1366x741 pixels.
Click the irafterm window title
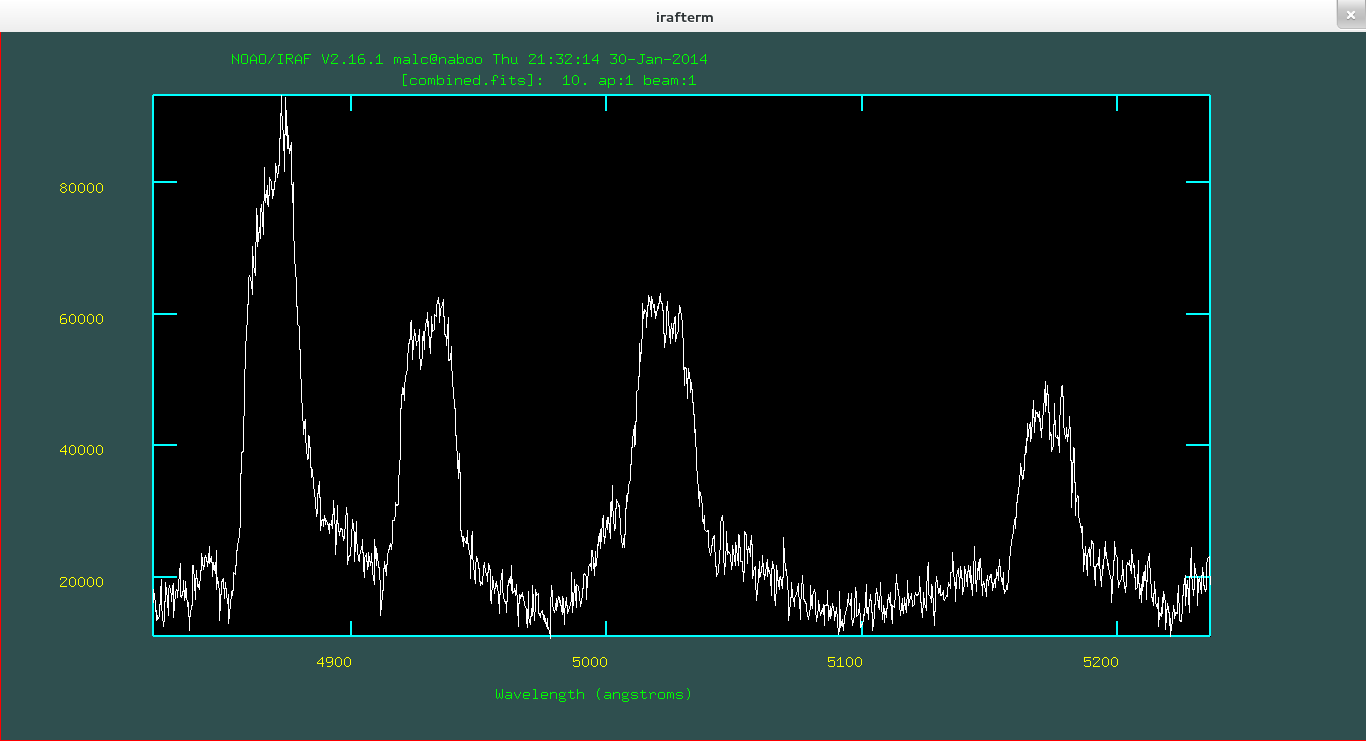click(x=684, y=17)
